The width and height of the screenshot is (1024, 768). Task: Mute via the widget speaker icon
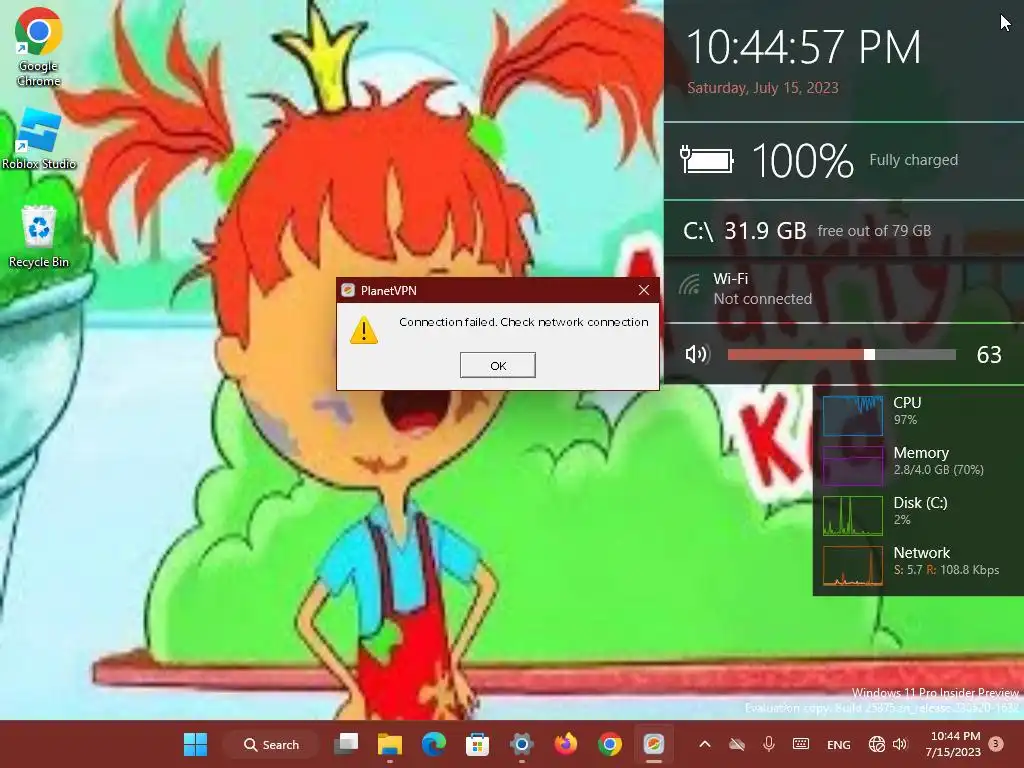(x=697, y=354)
